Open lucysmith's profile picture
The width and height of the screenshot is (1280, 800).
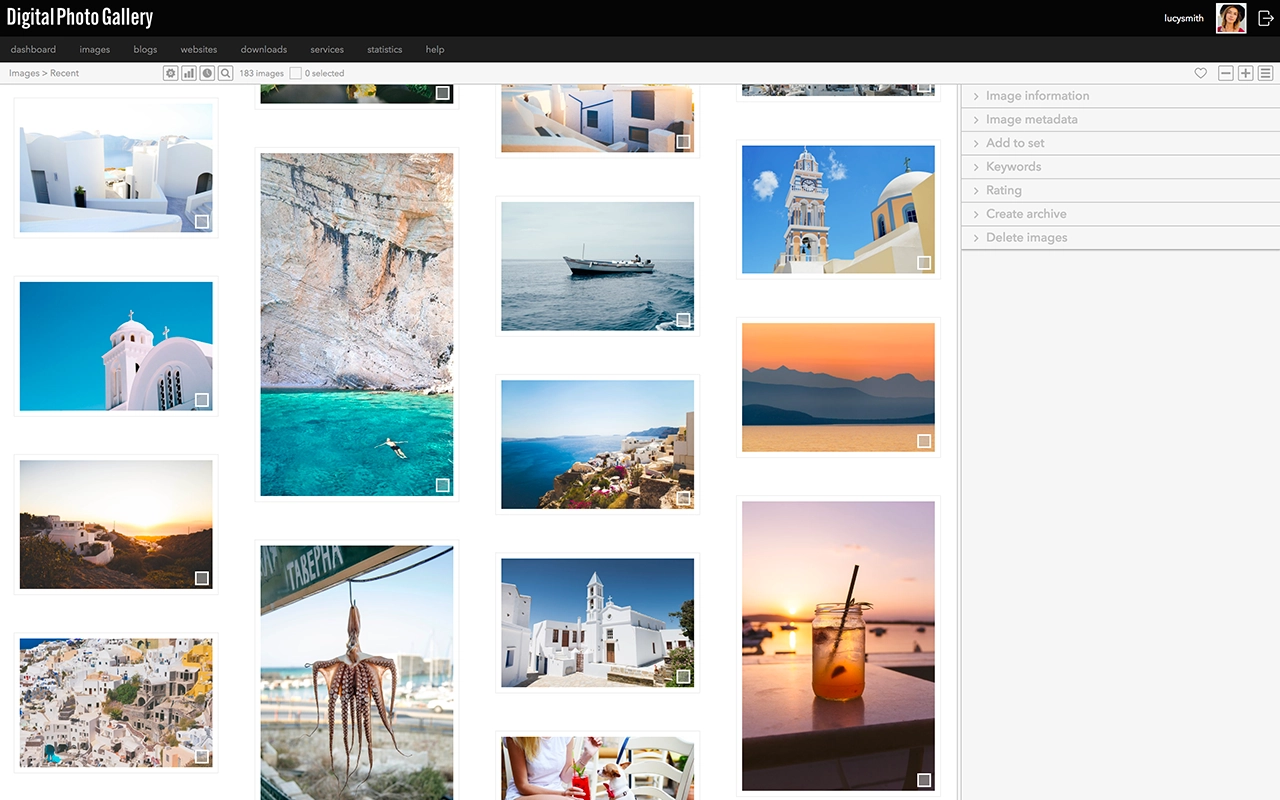click(x=1231, y=17)
